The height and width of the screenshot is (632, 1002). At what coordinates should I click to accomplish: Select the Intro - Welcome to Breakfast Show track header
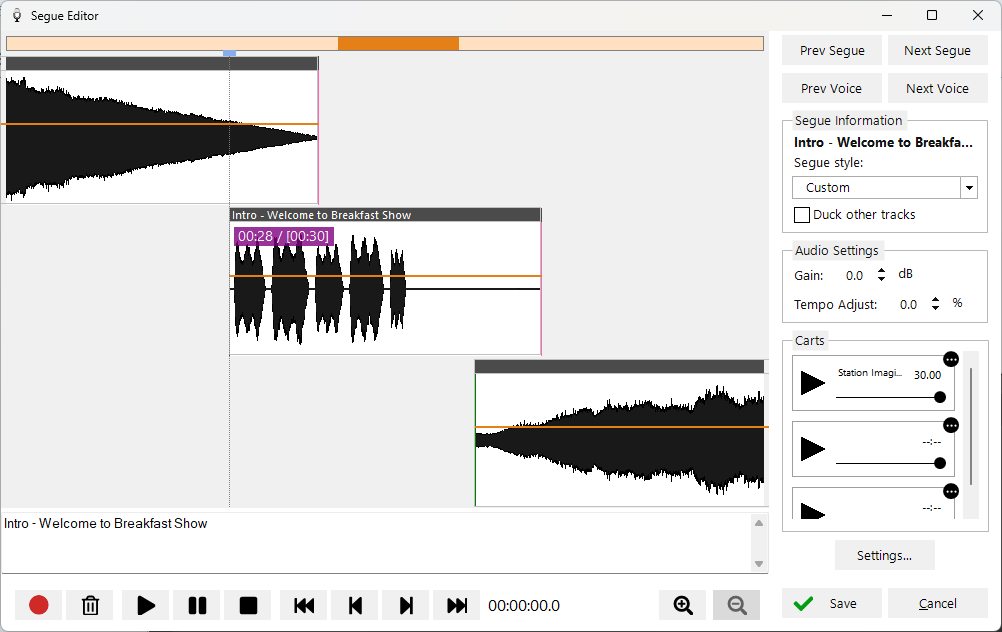[385, 215]
